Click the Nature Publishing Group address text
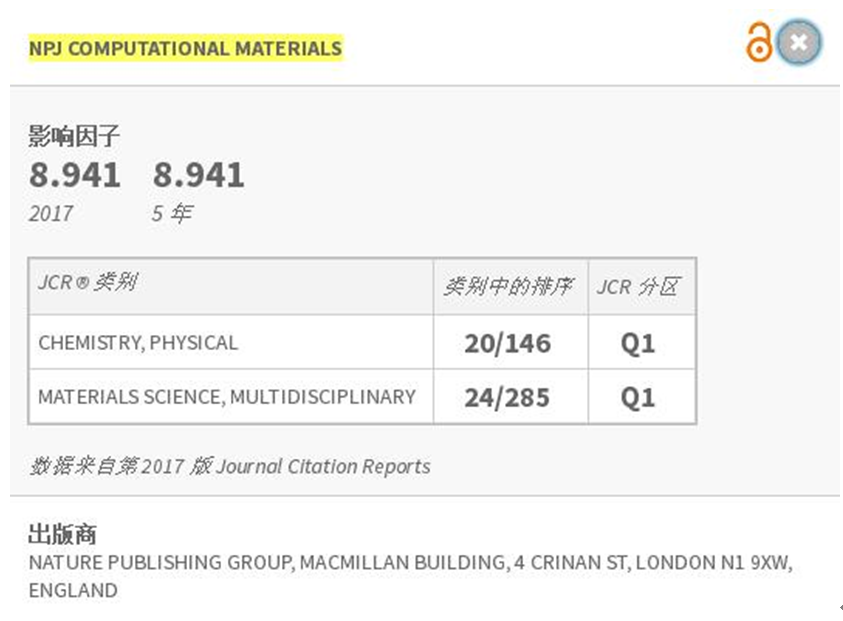 [411, 576]
